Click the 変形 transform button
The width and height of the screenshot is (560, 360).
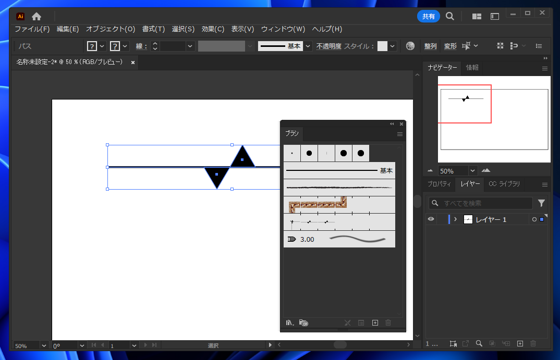point(450,46)
